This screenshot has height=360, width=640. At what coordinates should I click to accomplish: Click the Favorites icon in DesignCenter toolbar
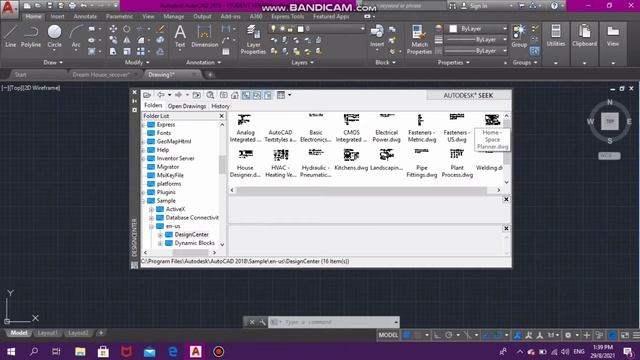tap(224, 95)
